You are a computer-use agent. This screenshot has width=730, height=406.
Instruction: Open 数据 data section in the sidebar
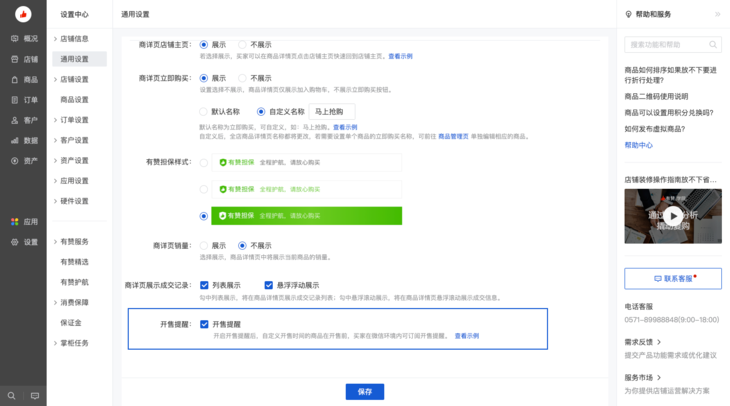point(24,141)
